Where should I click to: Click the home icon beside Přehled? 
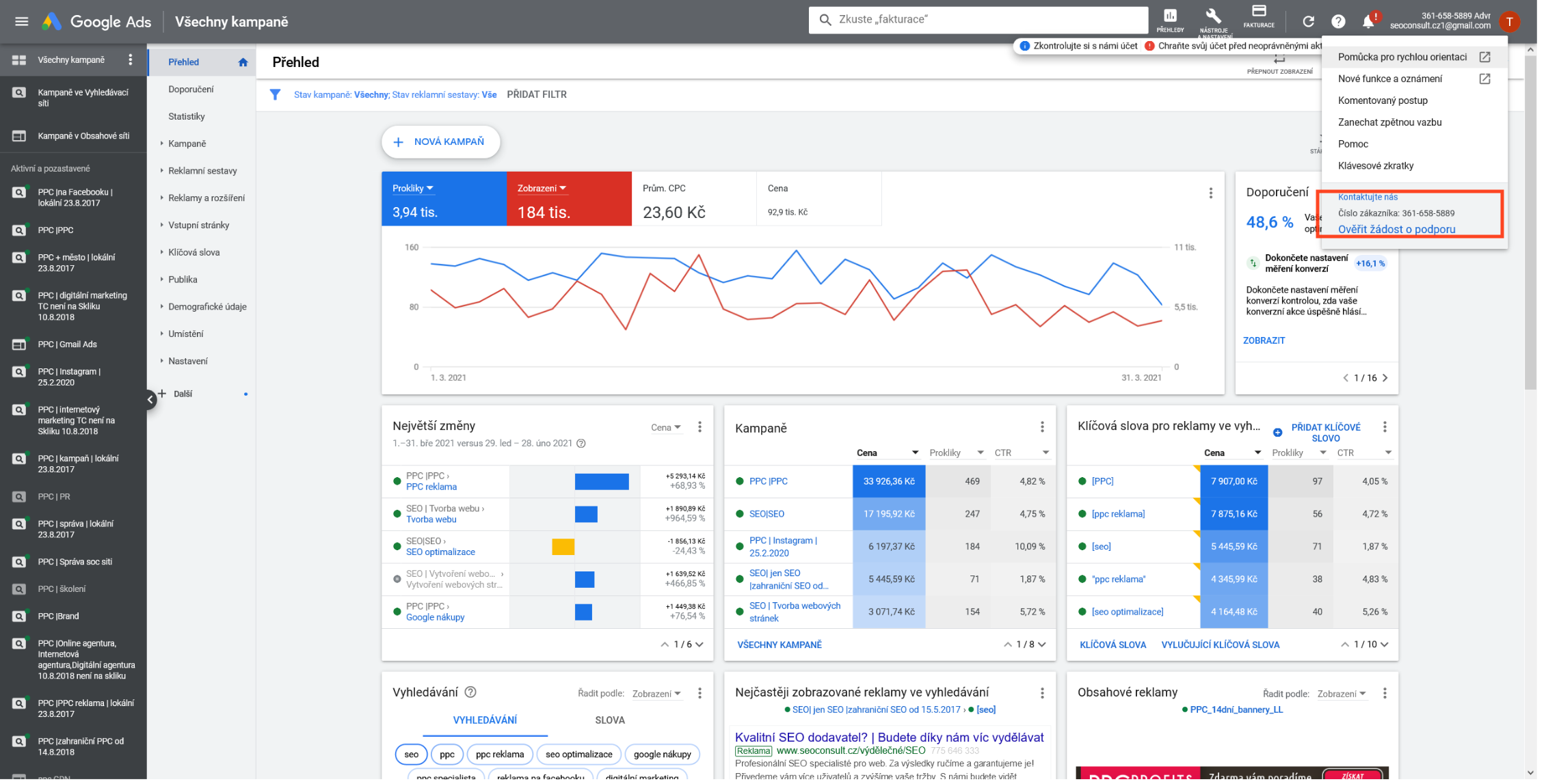pyautogui.click(x=244, y=62)
